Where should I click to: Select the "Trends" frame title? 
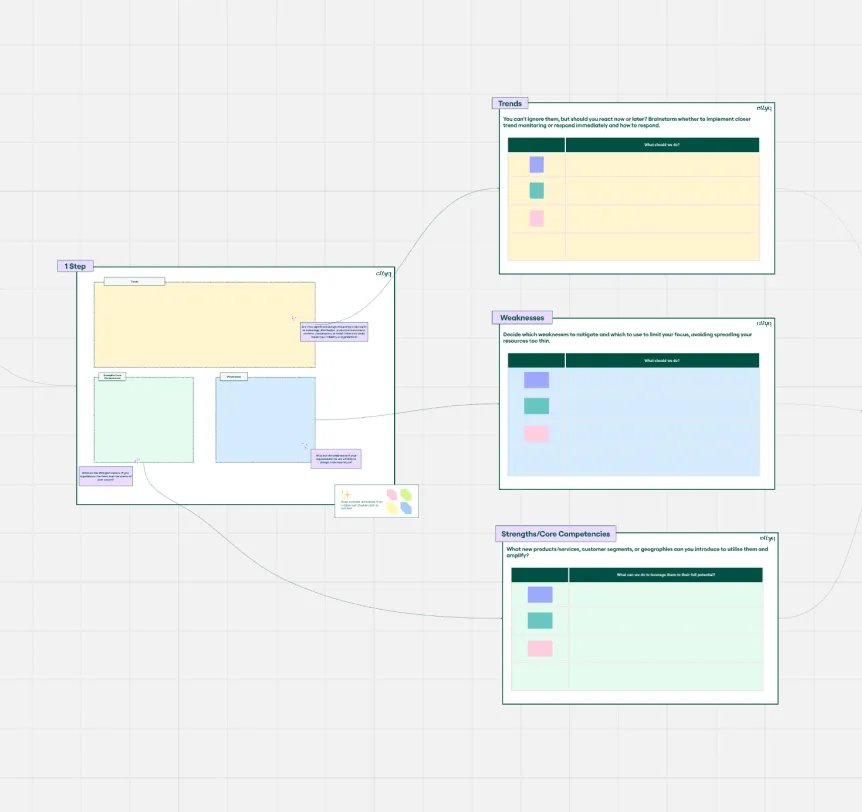click(510, 103)
